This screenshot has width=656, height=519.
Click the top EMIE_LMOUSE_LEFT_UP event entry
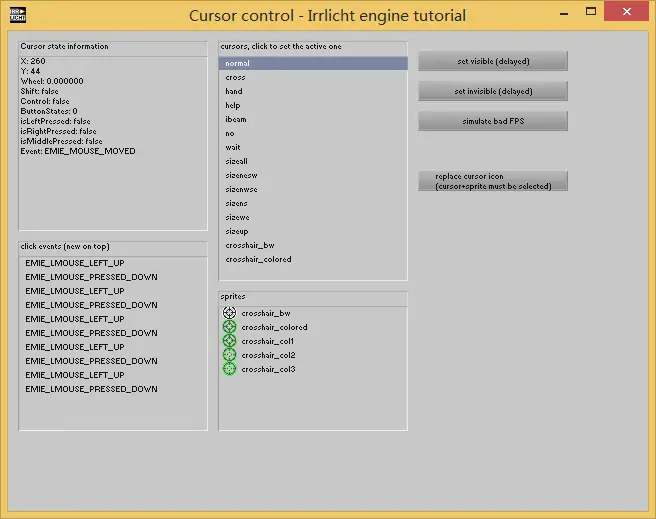click(x=75, y=263)
